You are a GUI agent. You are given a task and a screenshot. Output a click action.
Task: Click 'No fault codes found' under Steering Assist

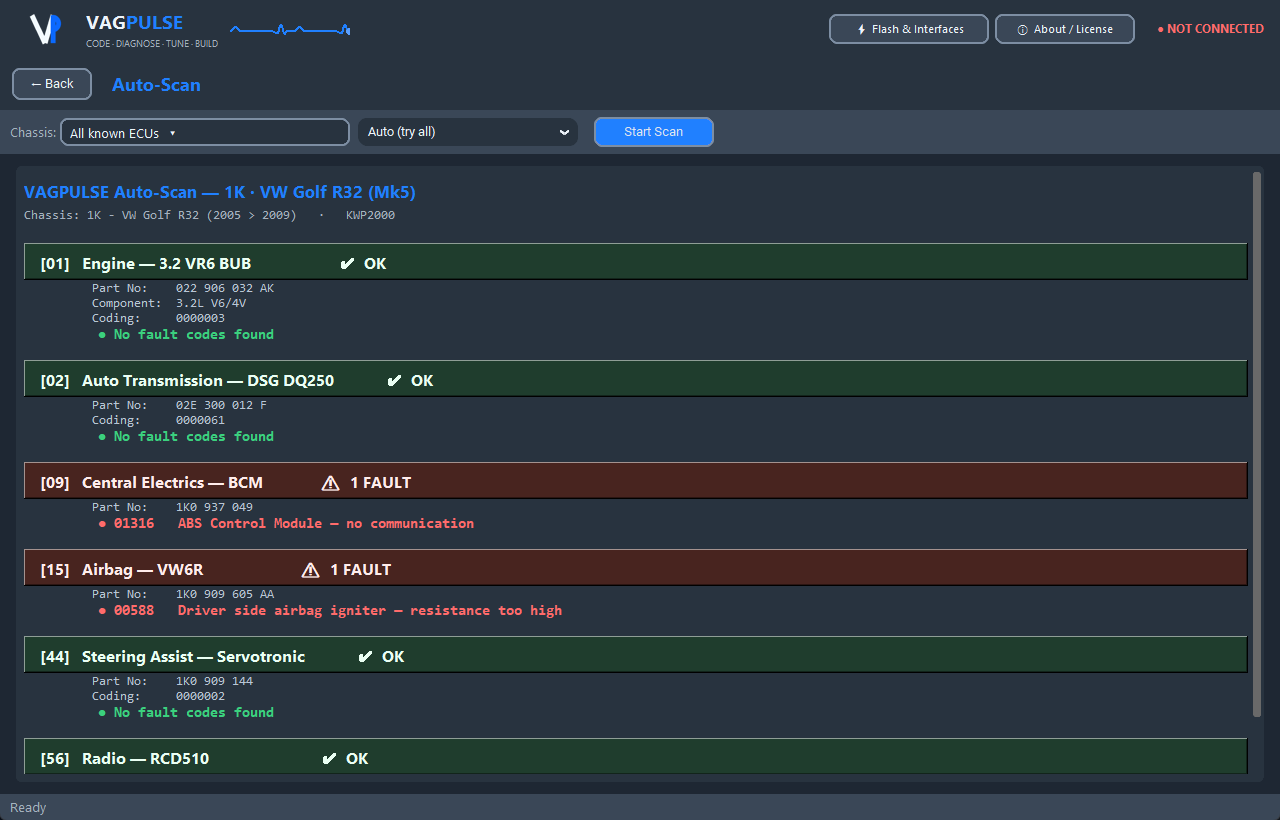(186, 712)
